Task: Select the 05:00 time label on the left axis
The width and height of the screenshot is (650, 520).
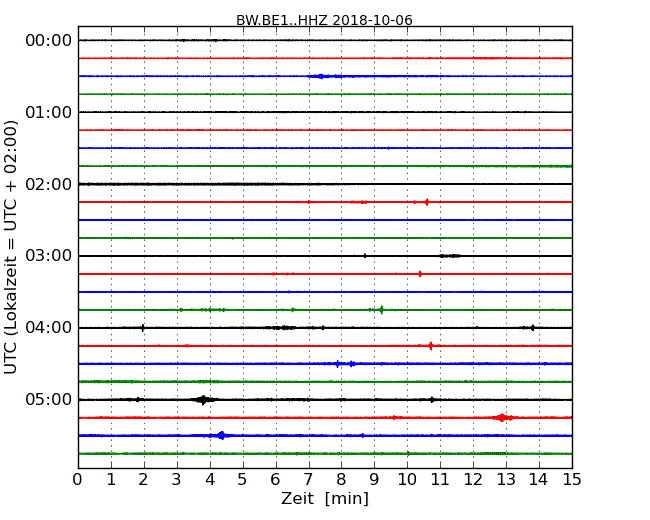Action: 49,399
